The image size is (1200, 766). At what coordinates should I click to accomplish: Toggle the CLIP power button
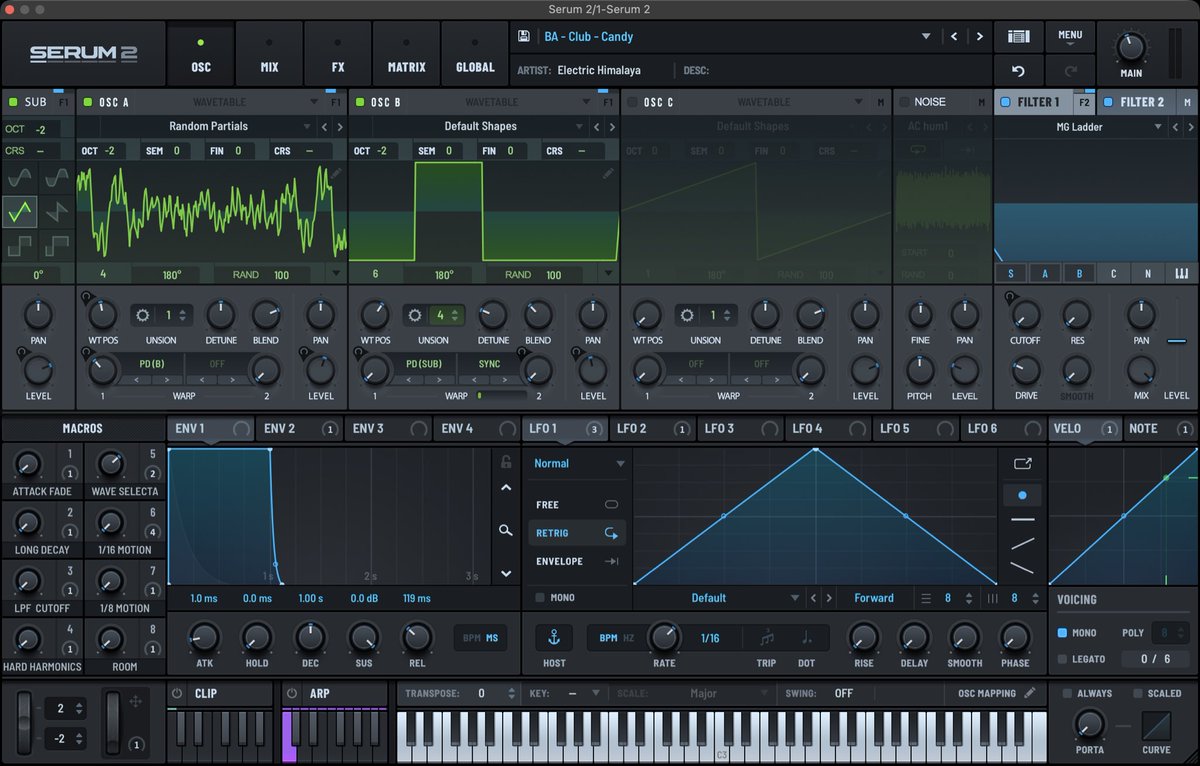[177, 693]
